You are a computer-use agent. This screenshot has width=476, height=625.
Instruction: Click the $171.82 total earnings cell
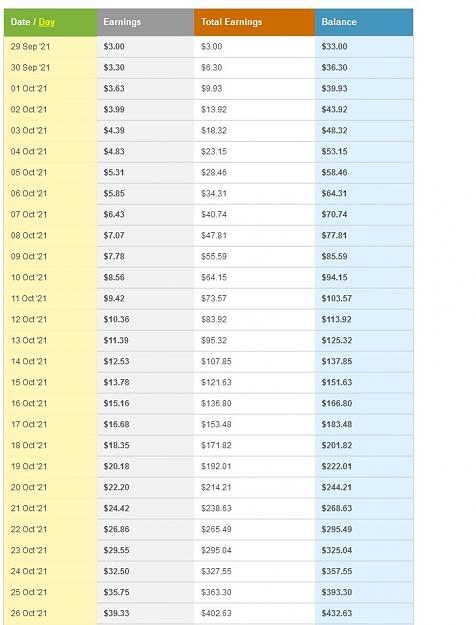(254, 446)
